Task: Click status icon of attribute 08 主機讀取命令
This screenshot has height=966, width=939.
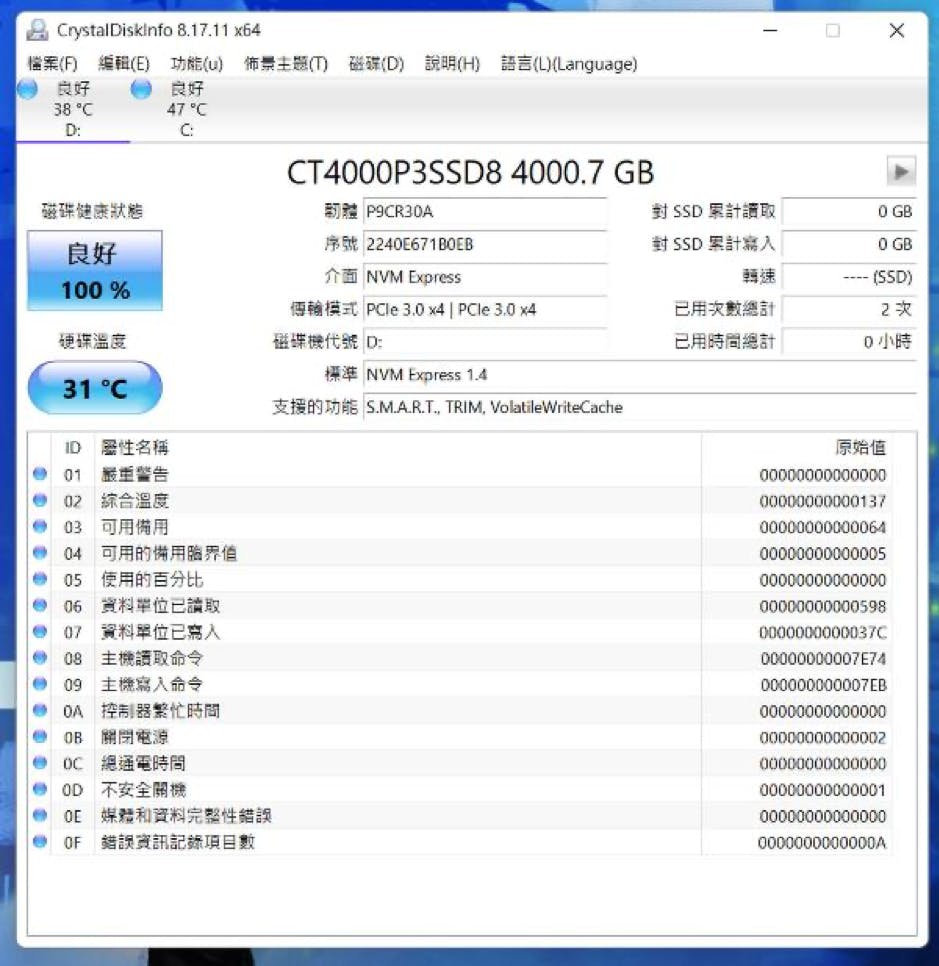Action: point(40,657)
